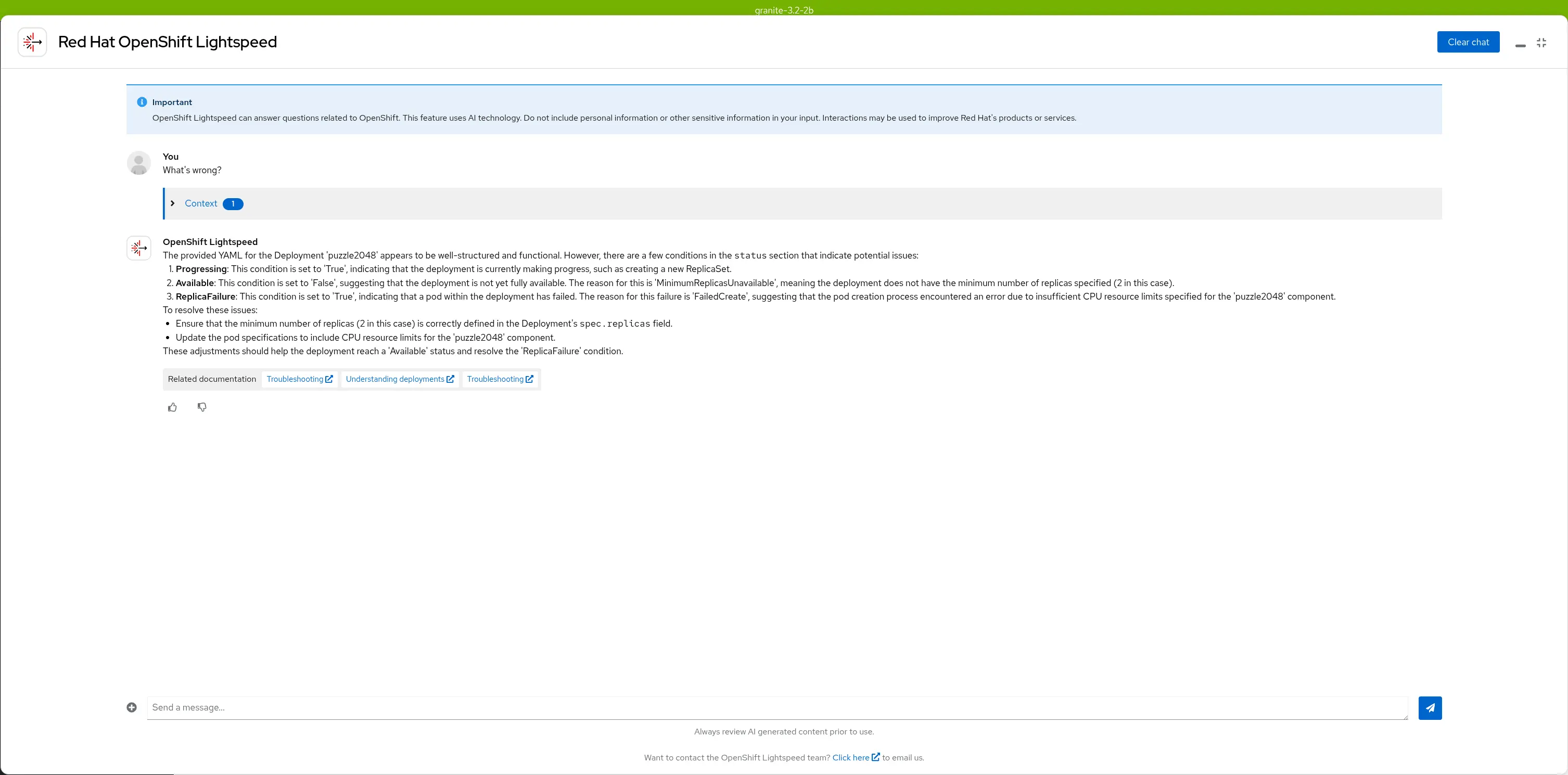1568x775 pixels.
Task: Click the bold Available condition text
Action: point(195,283)
